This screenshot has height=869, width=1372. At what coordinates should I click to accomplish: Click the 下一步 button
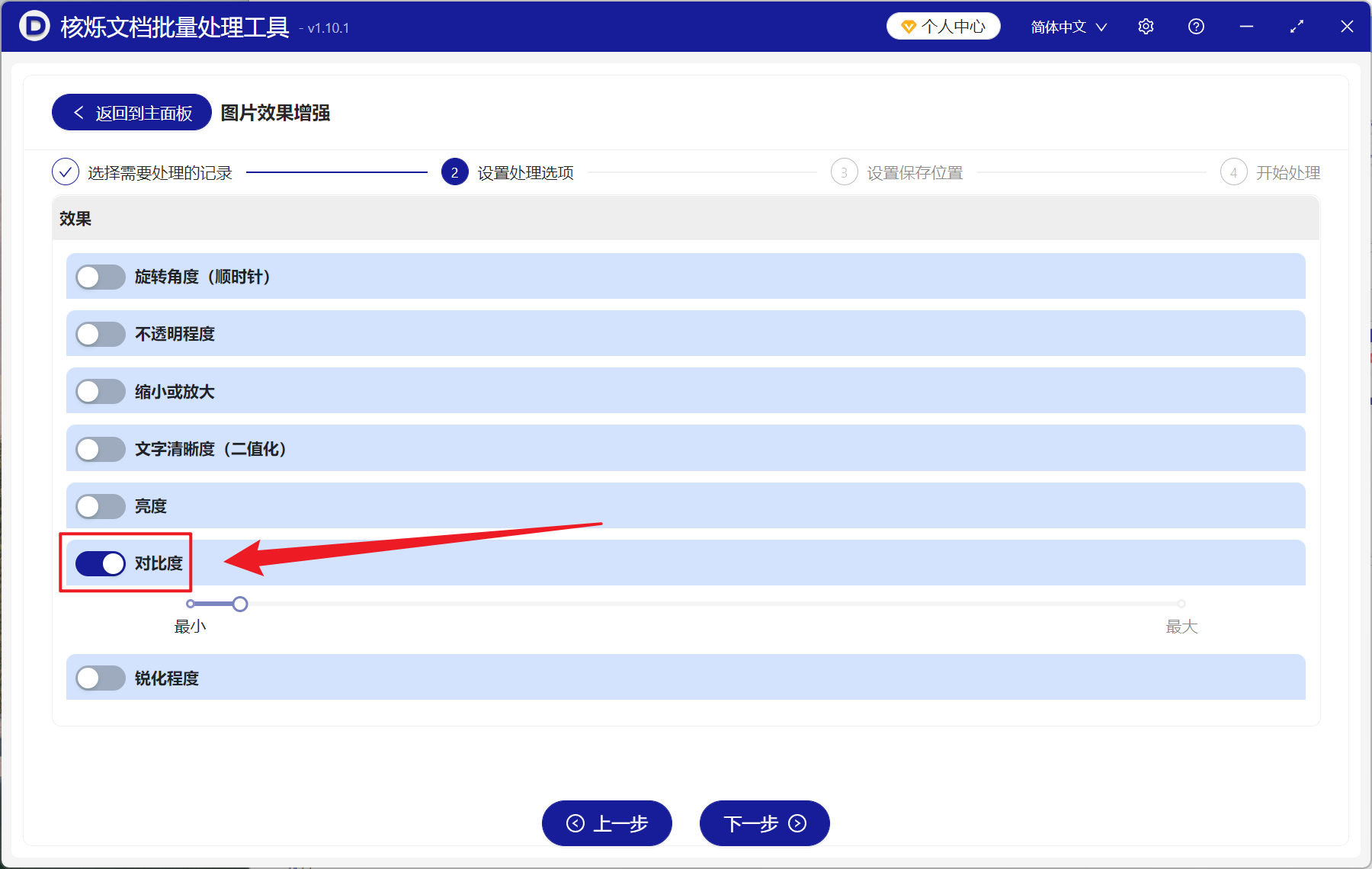(x=764, y=823)
